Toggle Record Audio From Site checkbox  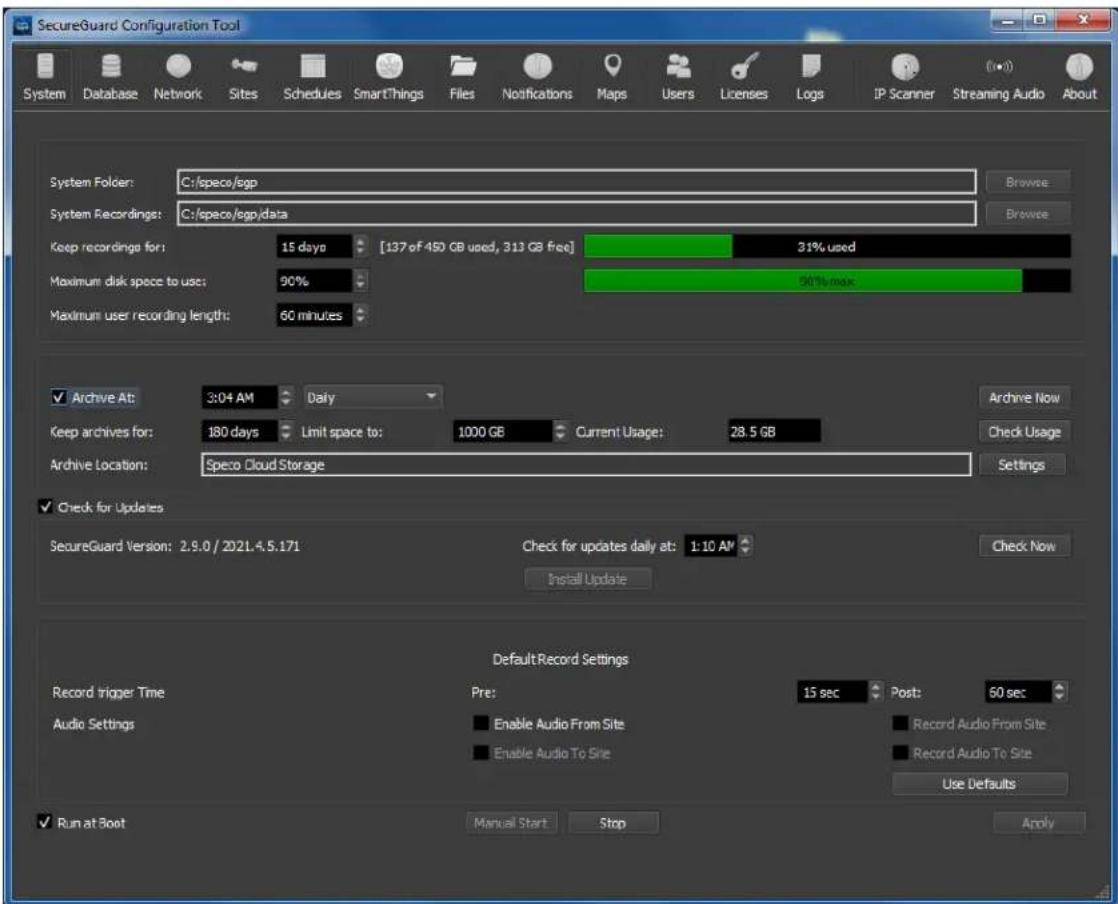click(x=901, y=724)
